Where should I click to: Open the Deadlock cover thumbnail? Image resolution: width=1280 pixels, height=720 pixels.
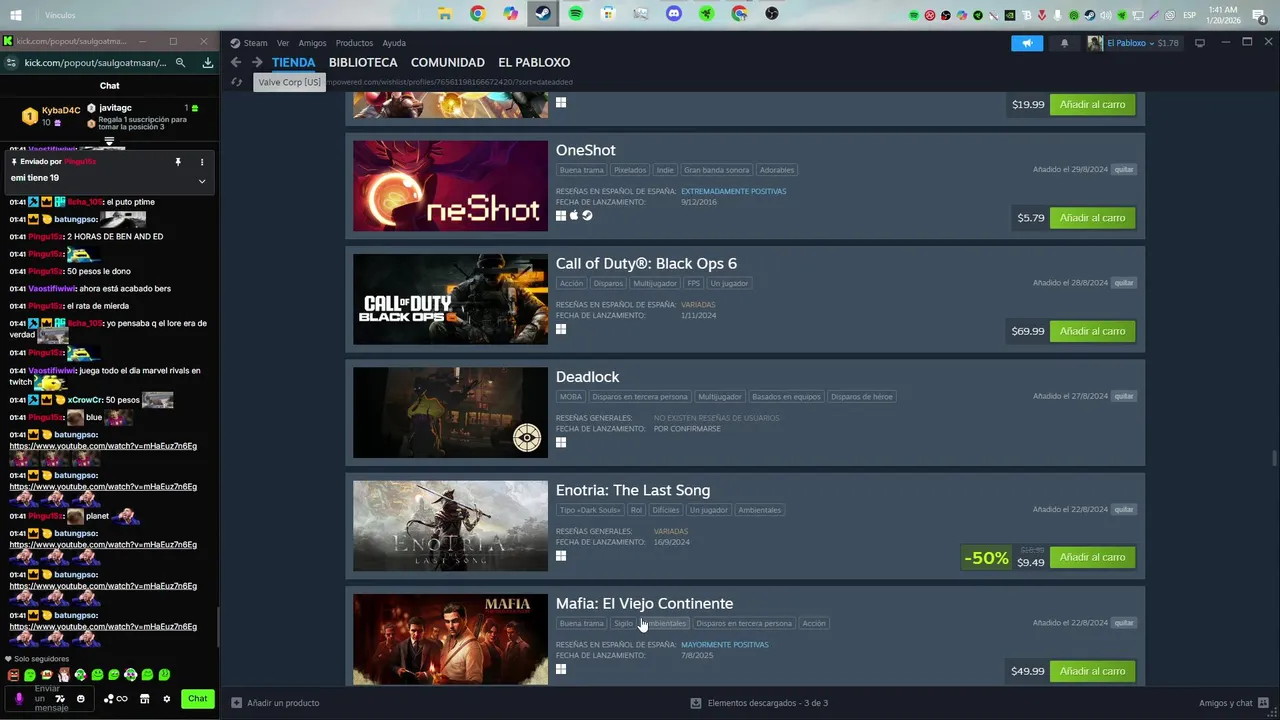450,412
